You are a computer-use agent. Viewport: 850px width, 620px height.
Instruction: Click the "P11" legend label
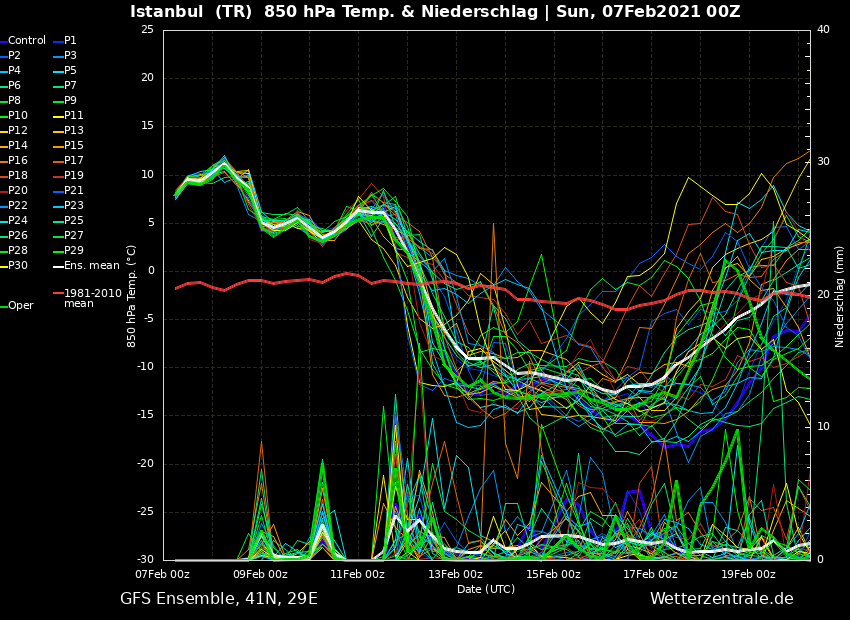coord(74,115)
